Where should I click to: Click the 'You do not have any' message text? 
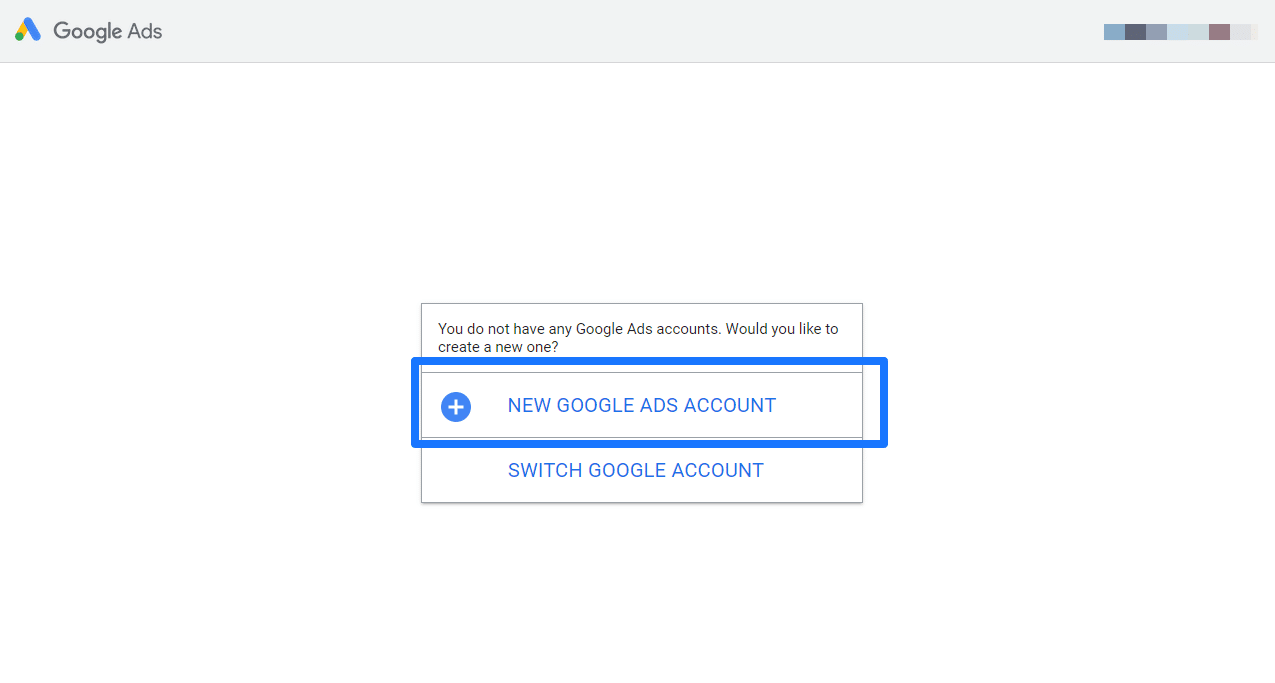tap(638, 328)
